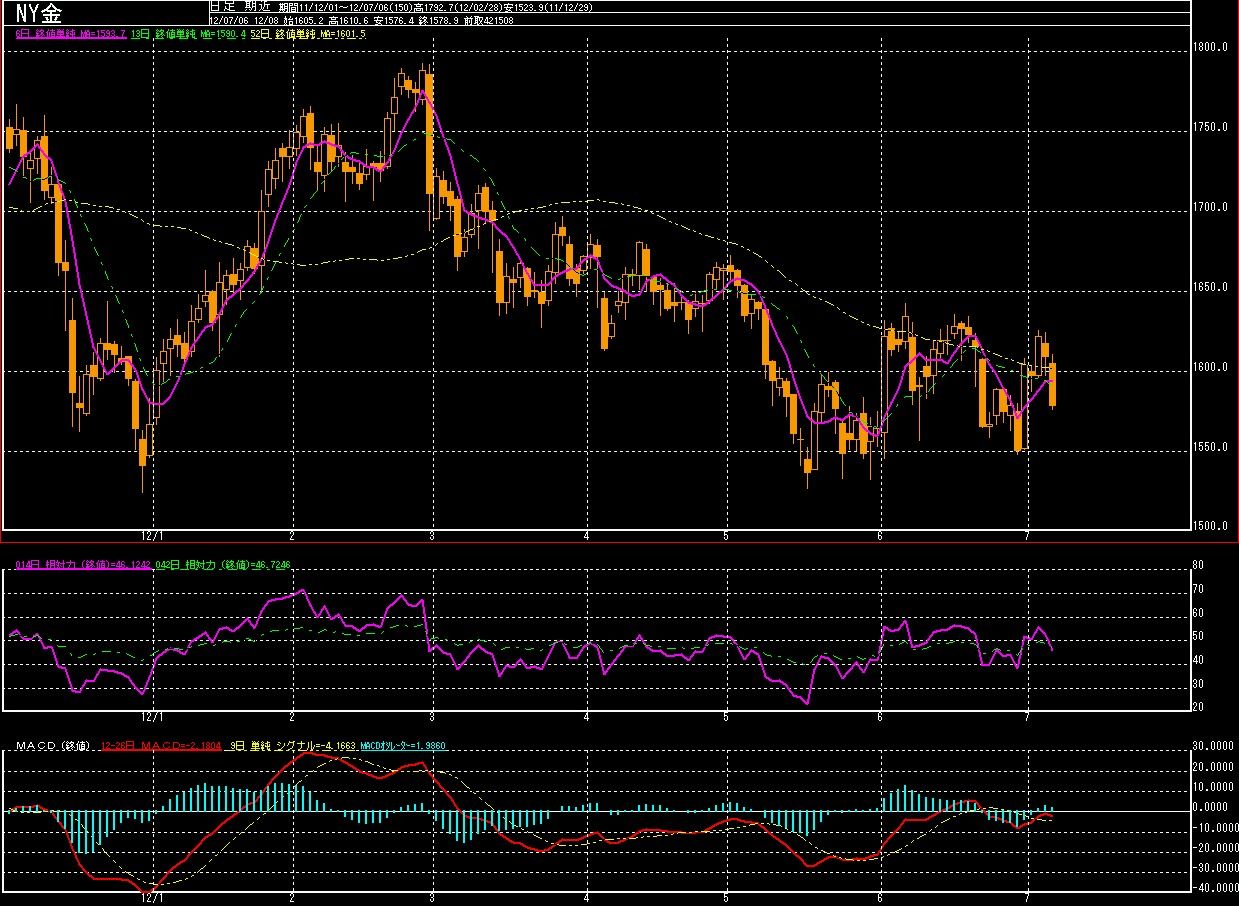The width and height of the screenshot is (1239, 906).
Task: Click the 20 level on RSI axis
Action: point(1199,707)
